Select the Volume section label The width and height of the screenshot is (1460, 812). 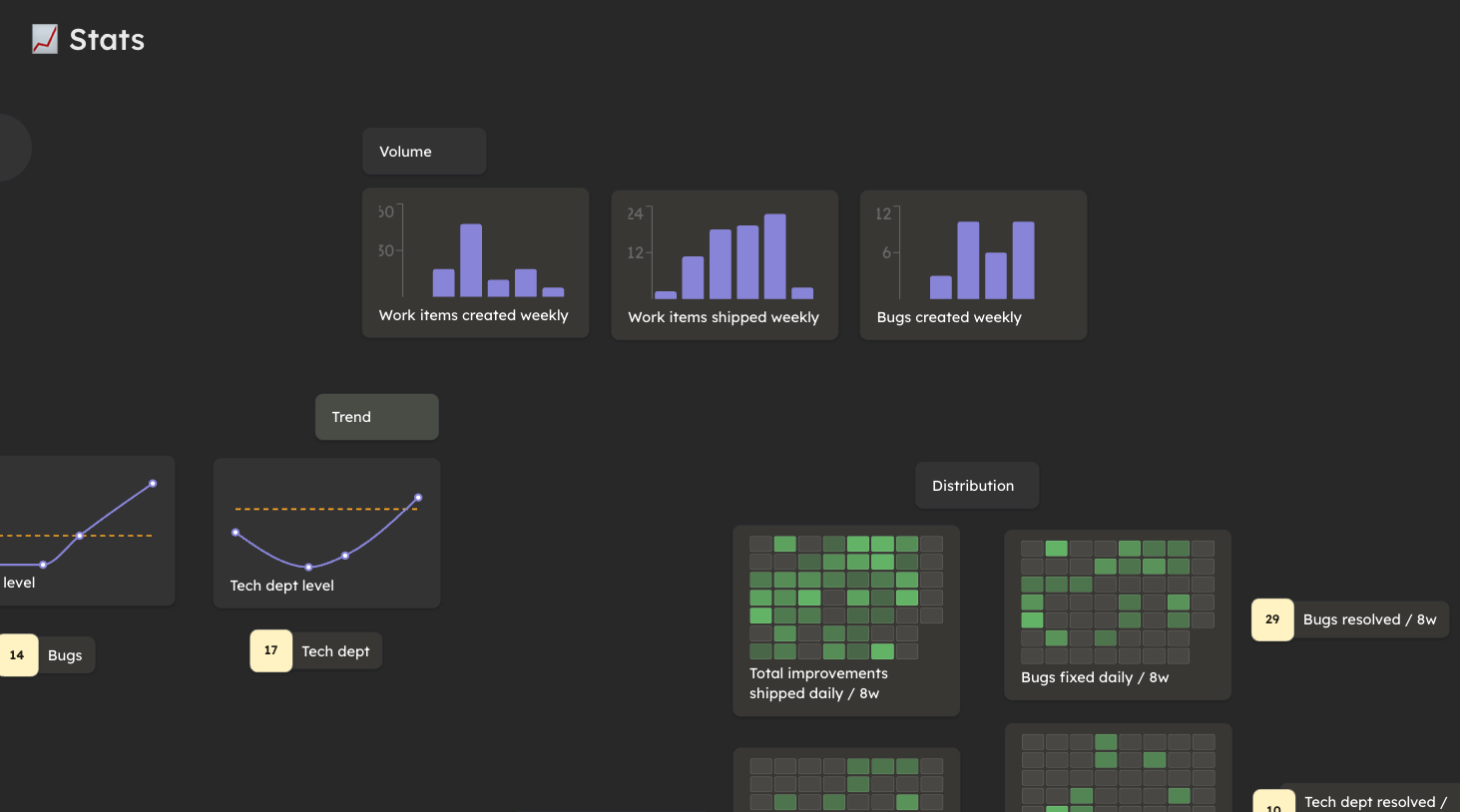point(424,152)
